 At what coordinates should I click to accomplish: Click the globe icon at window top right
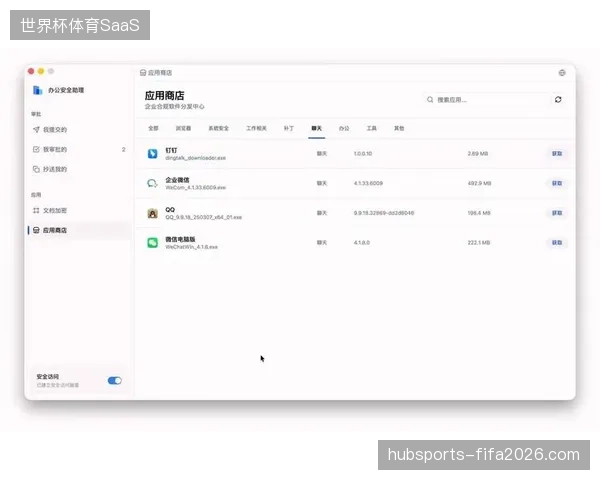[x=562, y=73]
